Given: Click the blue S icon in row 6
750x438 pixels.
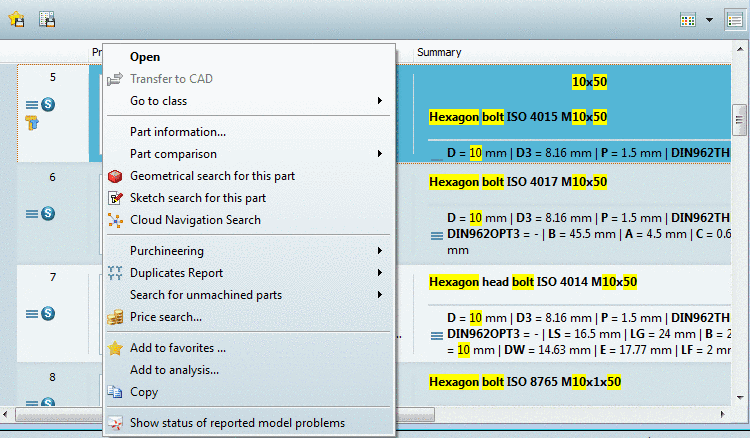Looking at the screenshot, I should click(48, 213).
